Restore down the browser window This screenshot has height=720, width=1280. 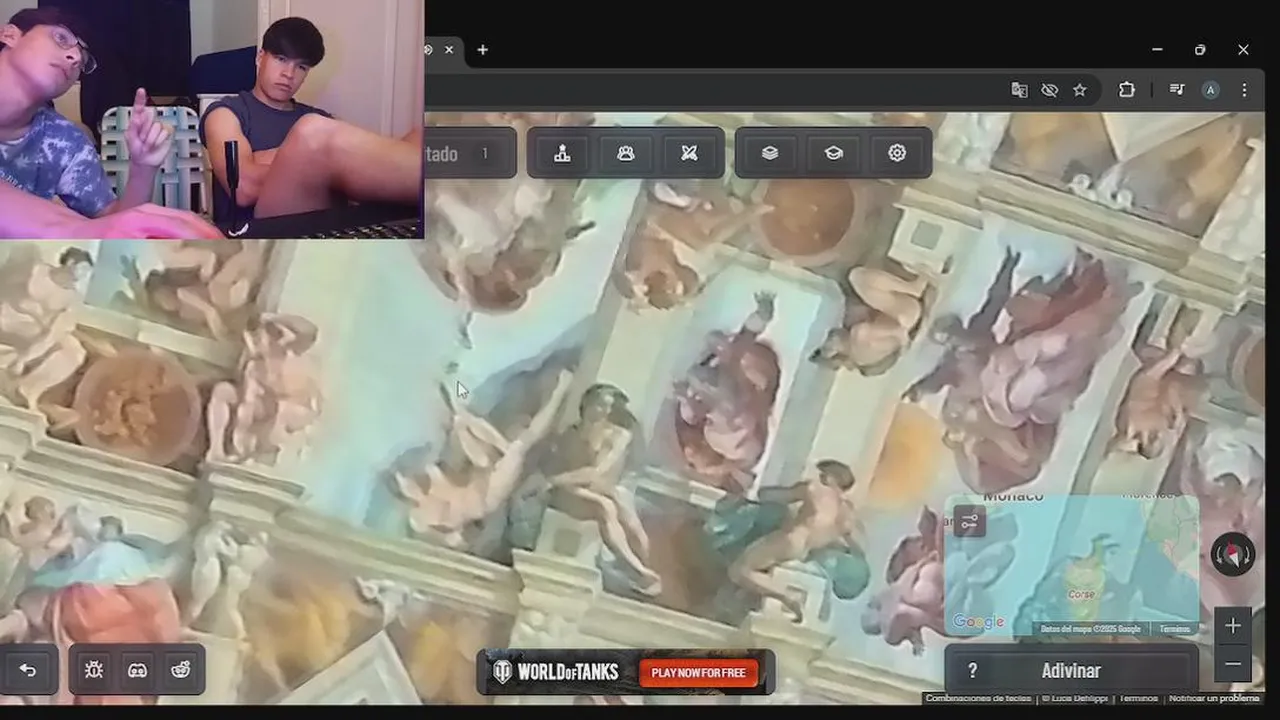(1200, 50)
